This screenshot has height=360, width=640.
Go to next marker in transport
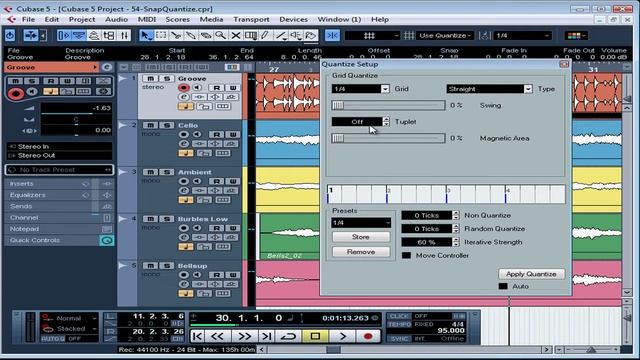[x=267, y=336]
